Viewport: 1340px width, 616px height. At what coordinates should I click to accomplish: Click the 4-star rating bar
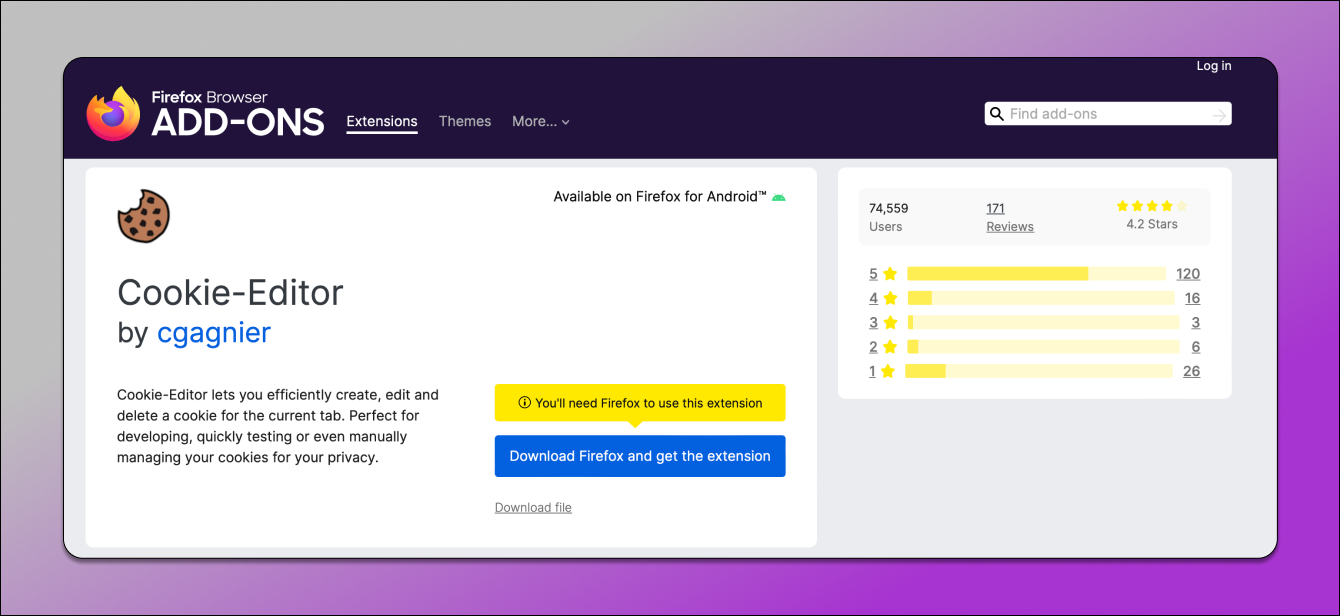(1041, 298)
